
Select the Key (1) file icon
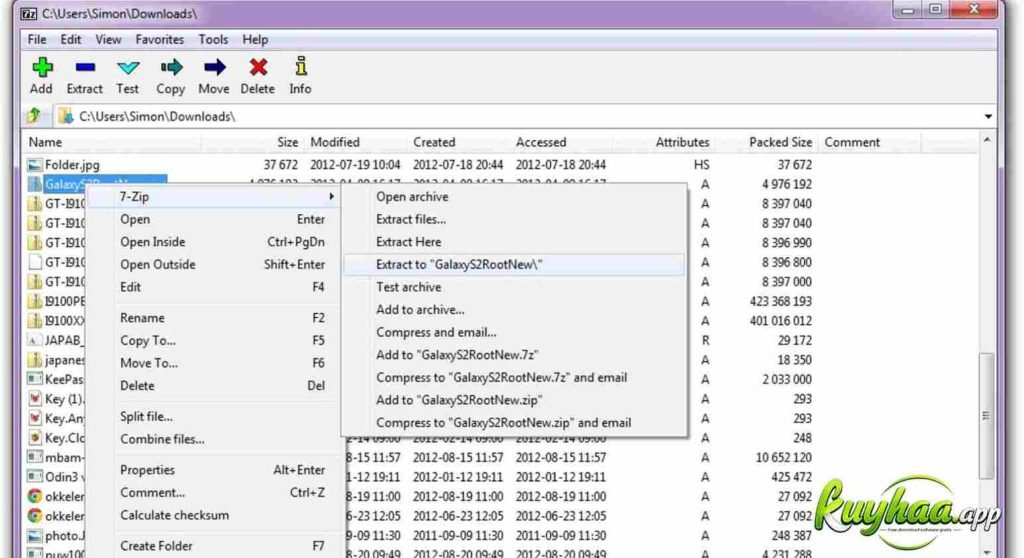[x=35, y=399]
